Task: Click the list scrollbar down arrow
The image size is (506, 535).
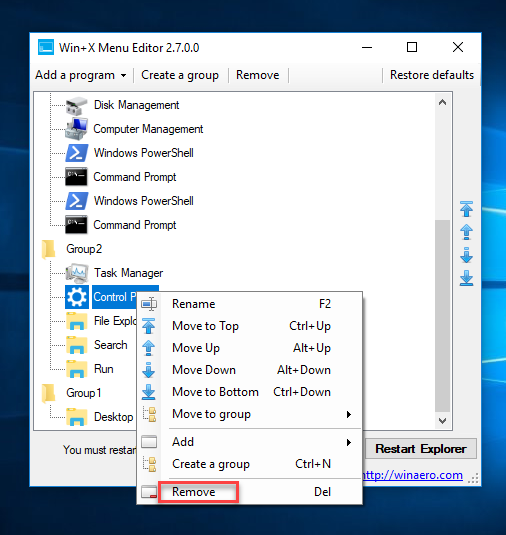Action: 443,420
